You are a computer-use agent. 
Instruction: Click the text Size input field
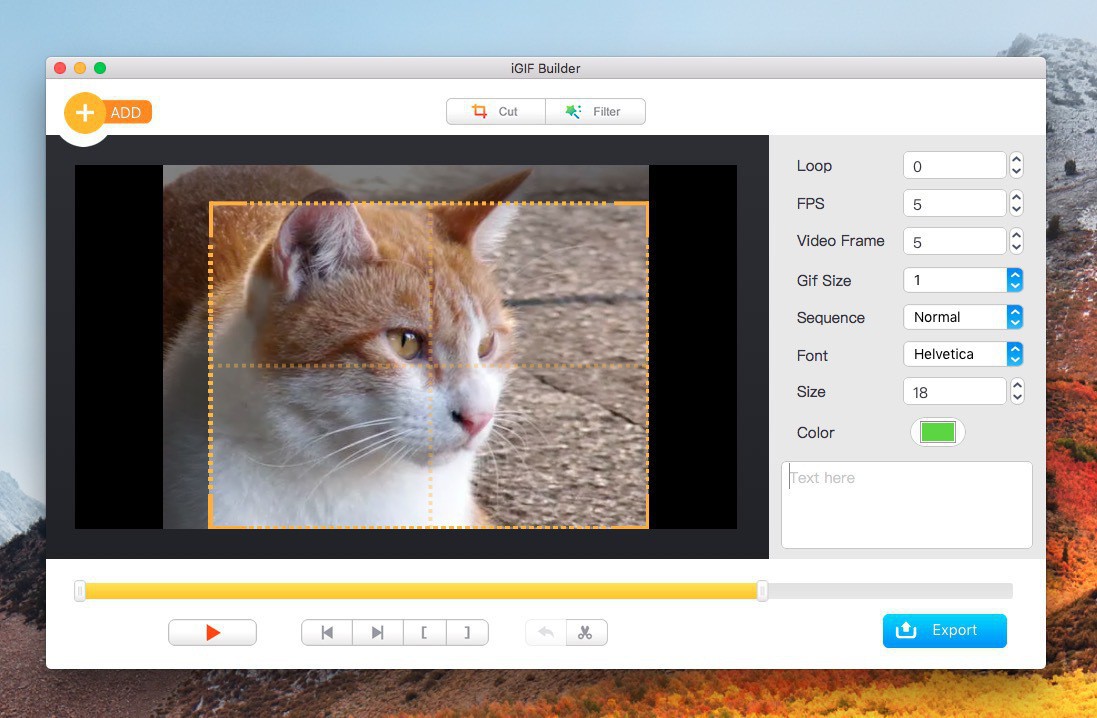pyautogui.click(x=954, y=392)
